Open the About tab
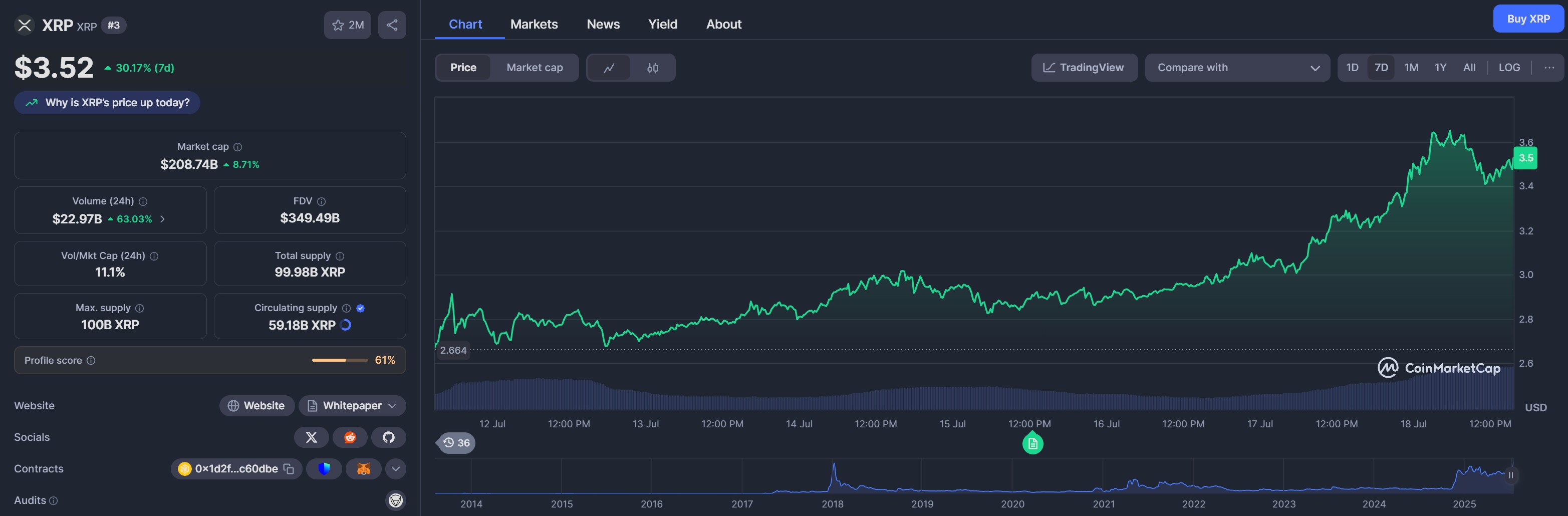This screenshot has height=516, width=1568. pyautogui.click(x=724, y=25)
